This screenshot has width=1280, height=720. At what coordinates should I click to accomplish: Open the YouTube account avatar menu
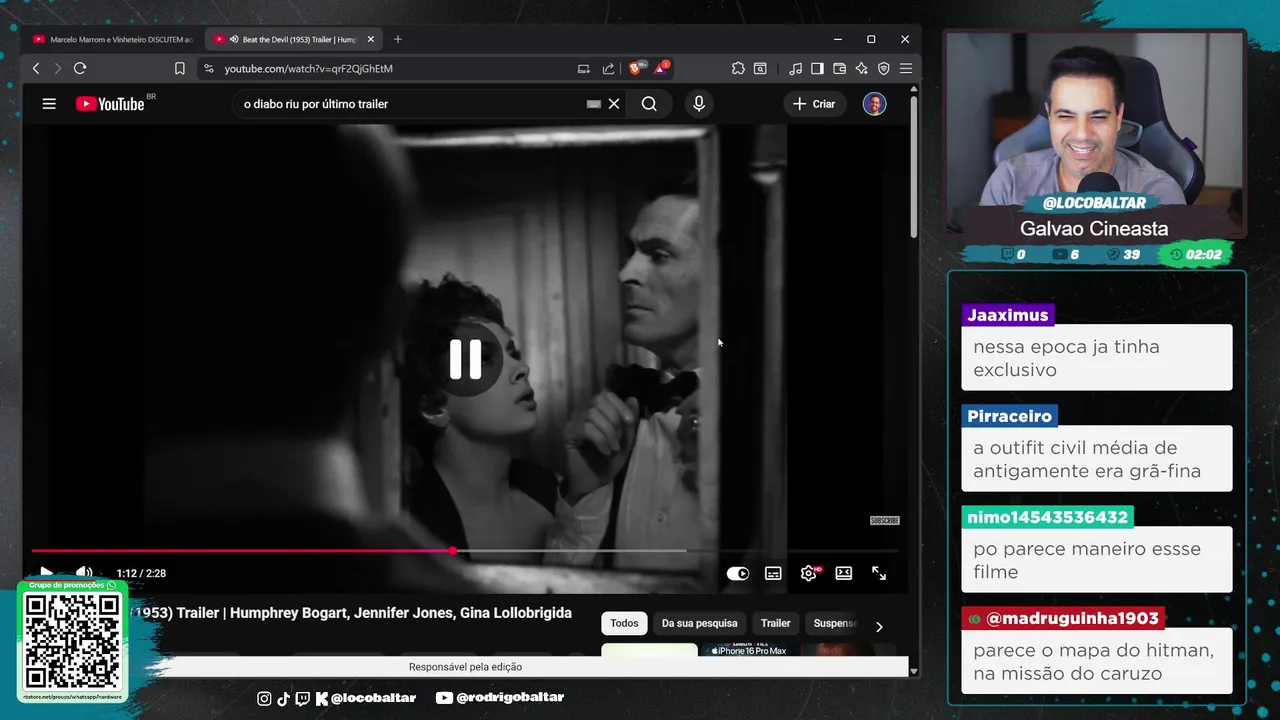pyautogui.click(x=875, y=104)
